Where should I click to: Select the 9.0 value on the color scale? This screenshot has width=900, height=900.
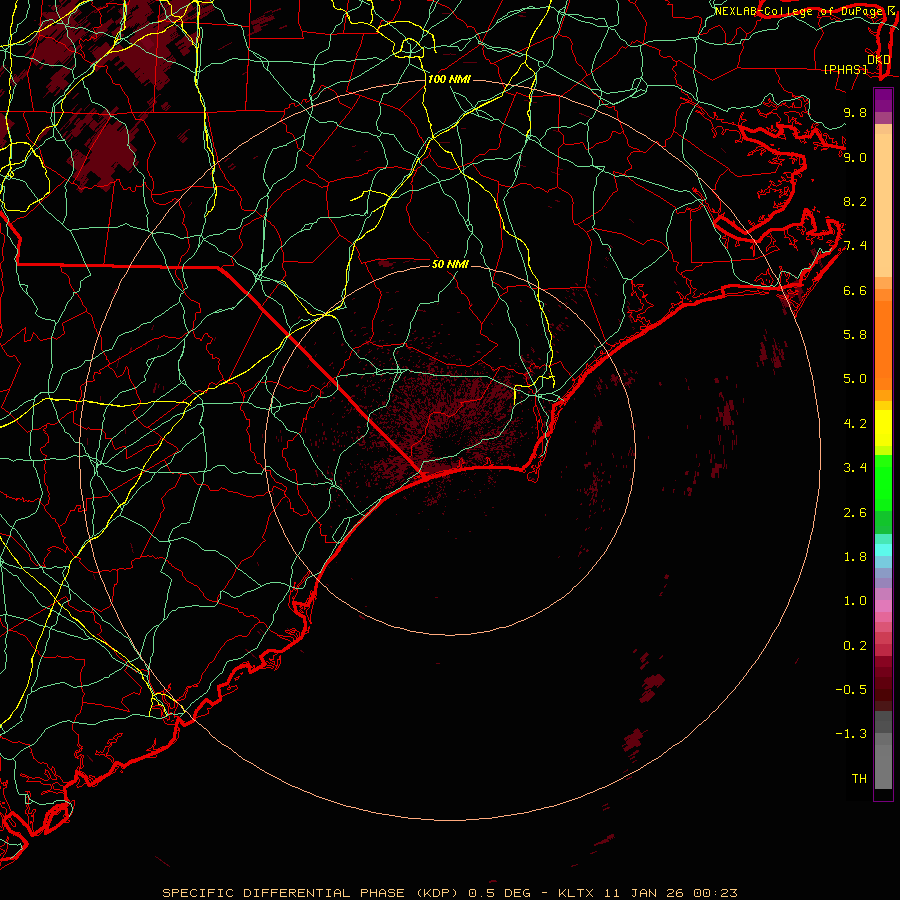855,157
